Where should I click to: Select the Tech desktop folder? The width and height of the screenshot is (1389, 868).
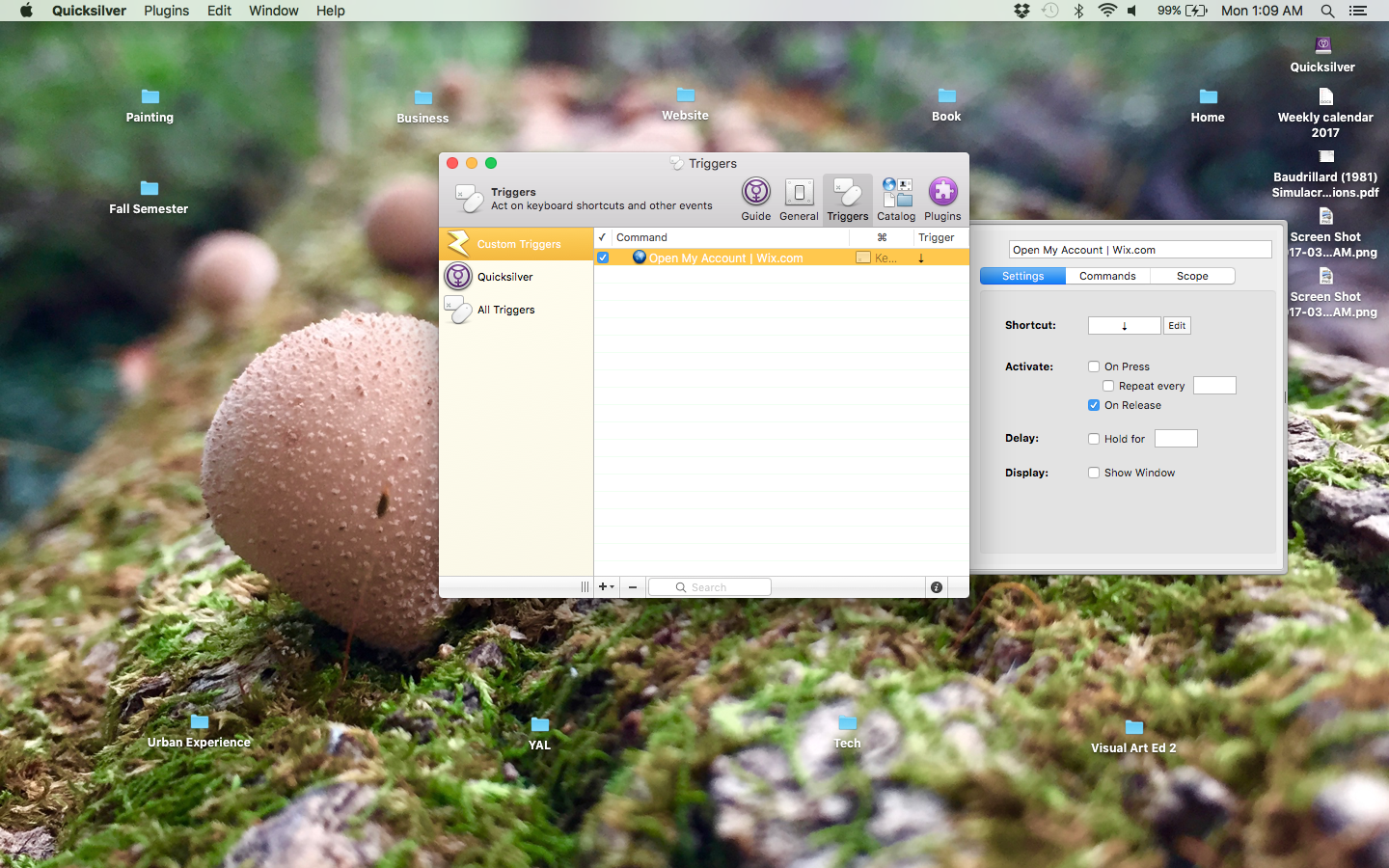tap(847, 732)
